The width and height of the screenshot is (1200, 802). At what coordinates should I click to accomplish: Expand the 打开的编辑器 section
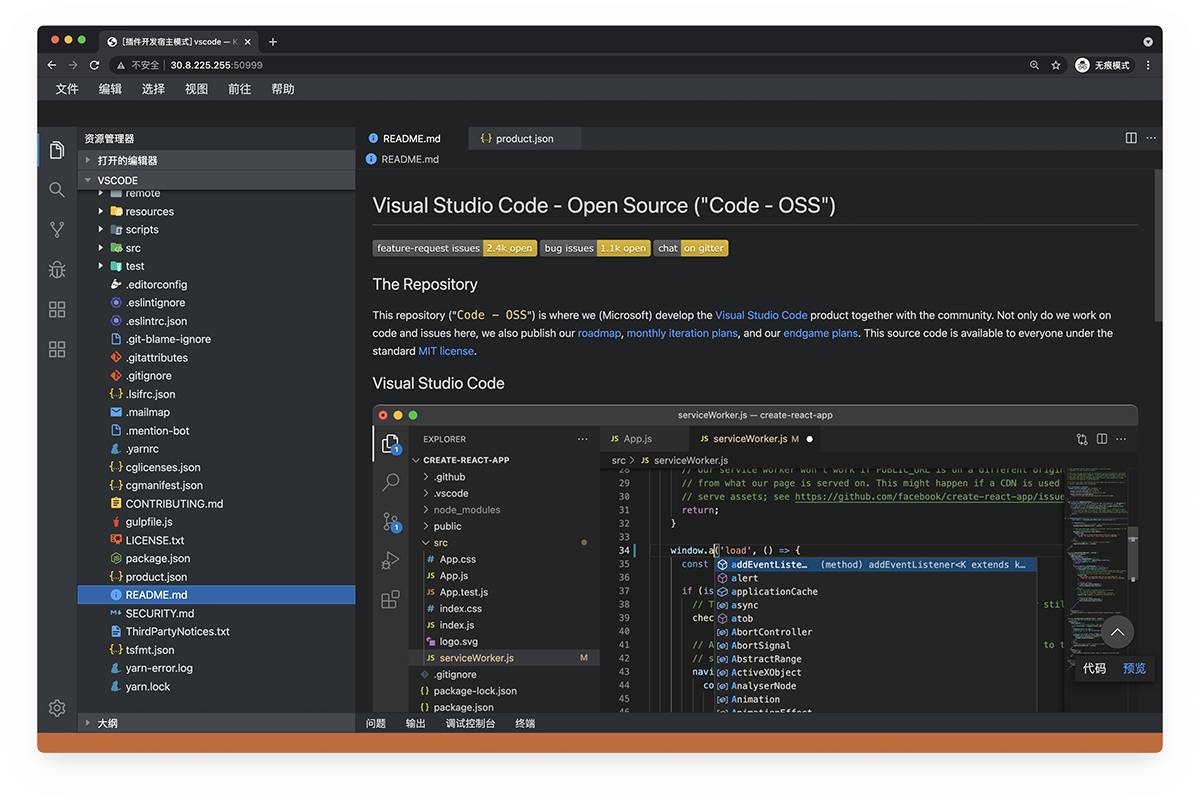(x=127, y=160)
